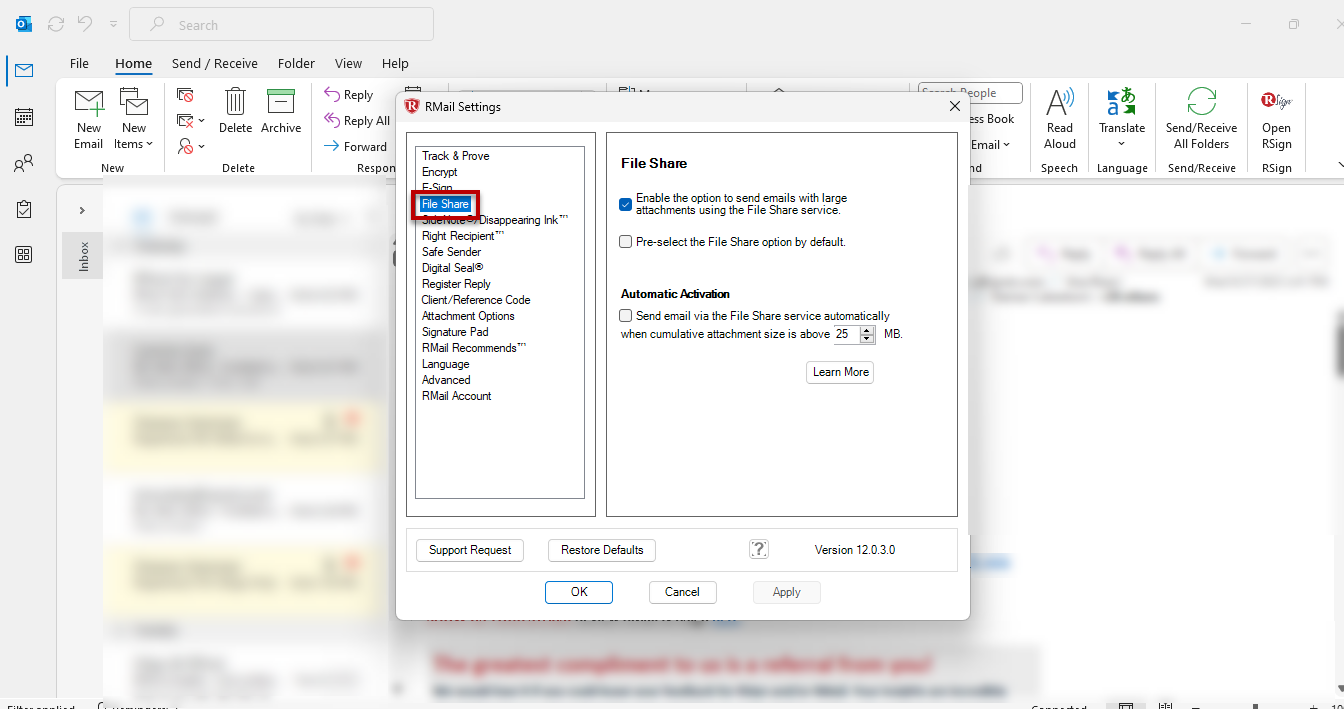This screenshot has width=1344, height=709.
Task: Click the sync icon in the title bar
Action: coord(56,24)
